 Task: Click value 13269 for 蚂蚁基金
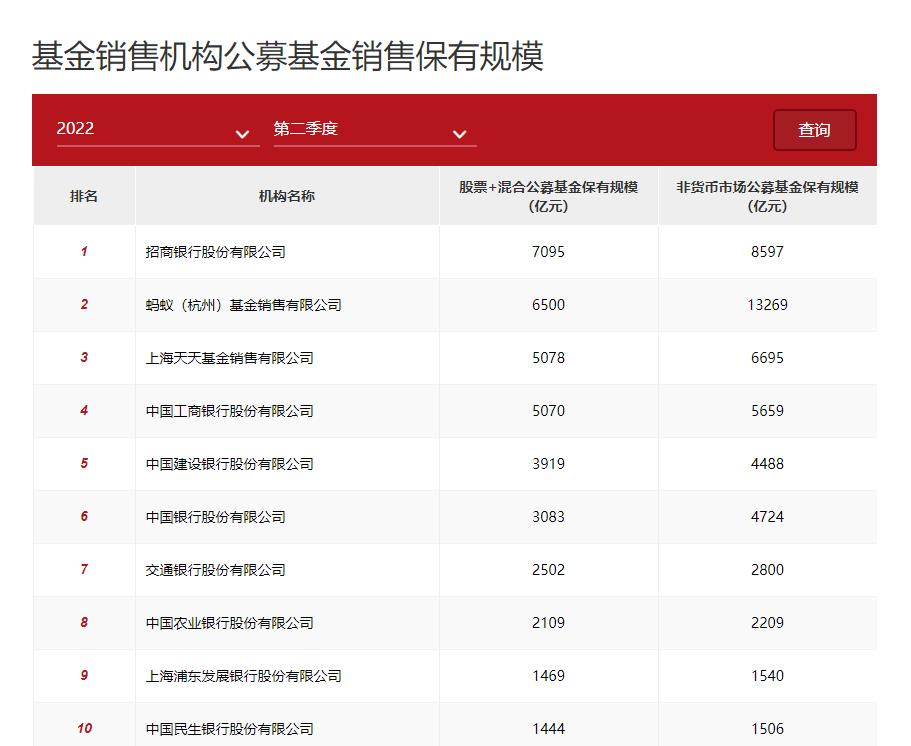767,304
